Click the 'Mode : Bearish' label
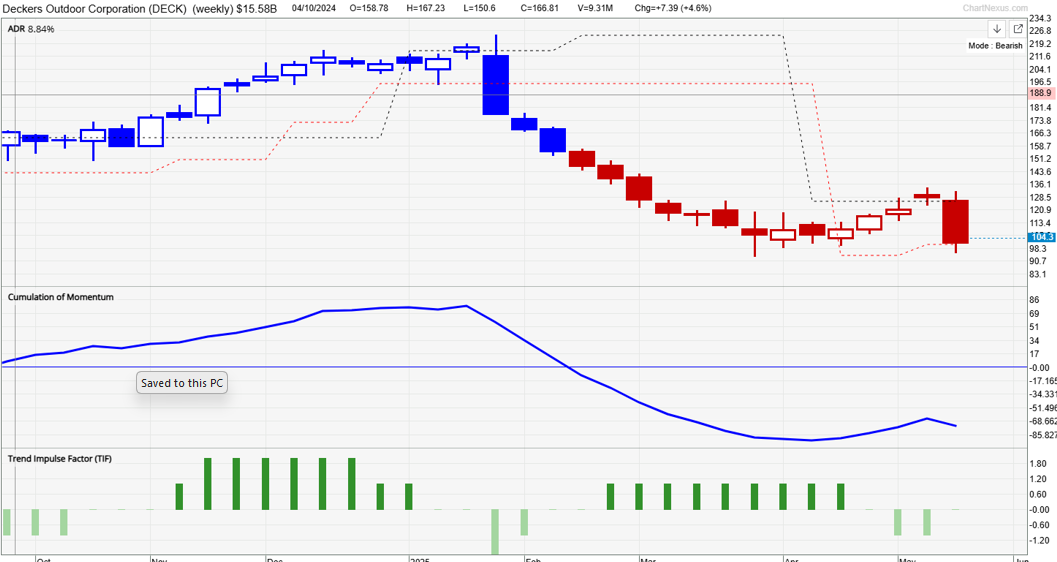This screenshot has height=562, width=1057. (995, 46)
